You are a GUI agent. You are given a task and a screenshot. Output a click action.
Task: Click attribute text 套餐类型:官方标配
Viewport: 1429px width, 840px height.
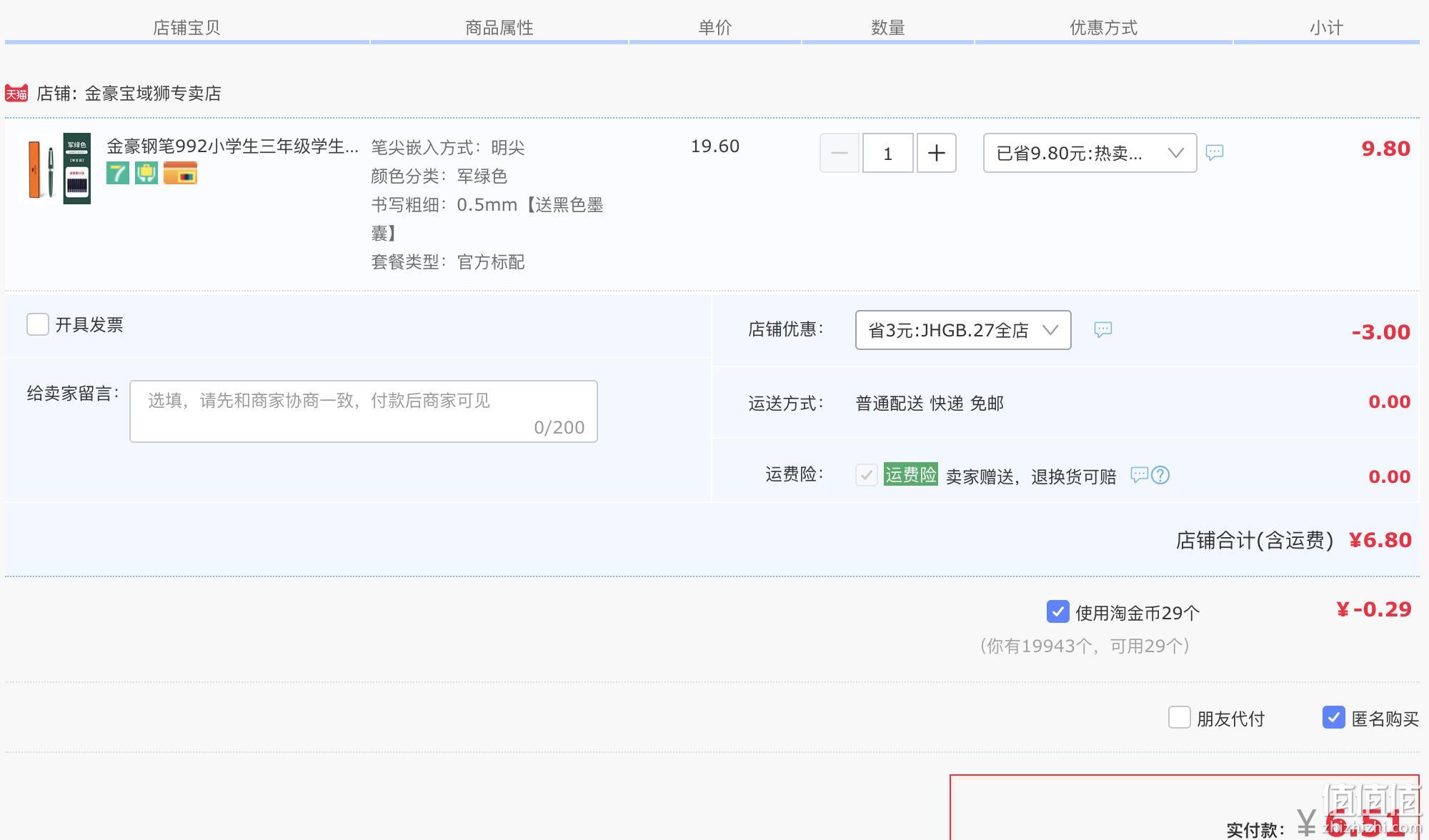pos(448,262)
